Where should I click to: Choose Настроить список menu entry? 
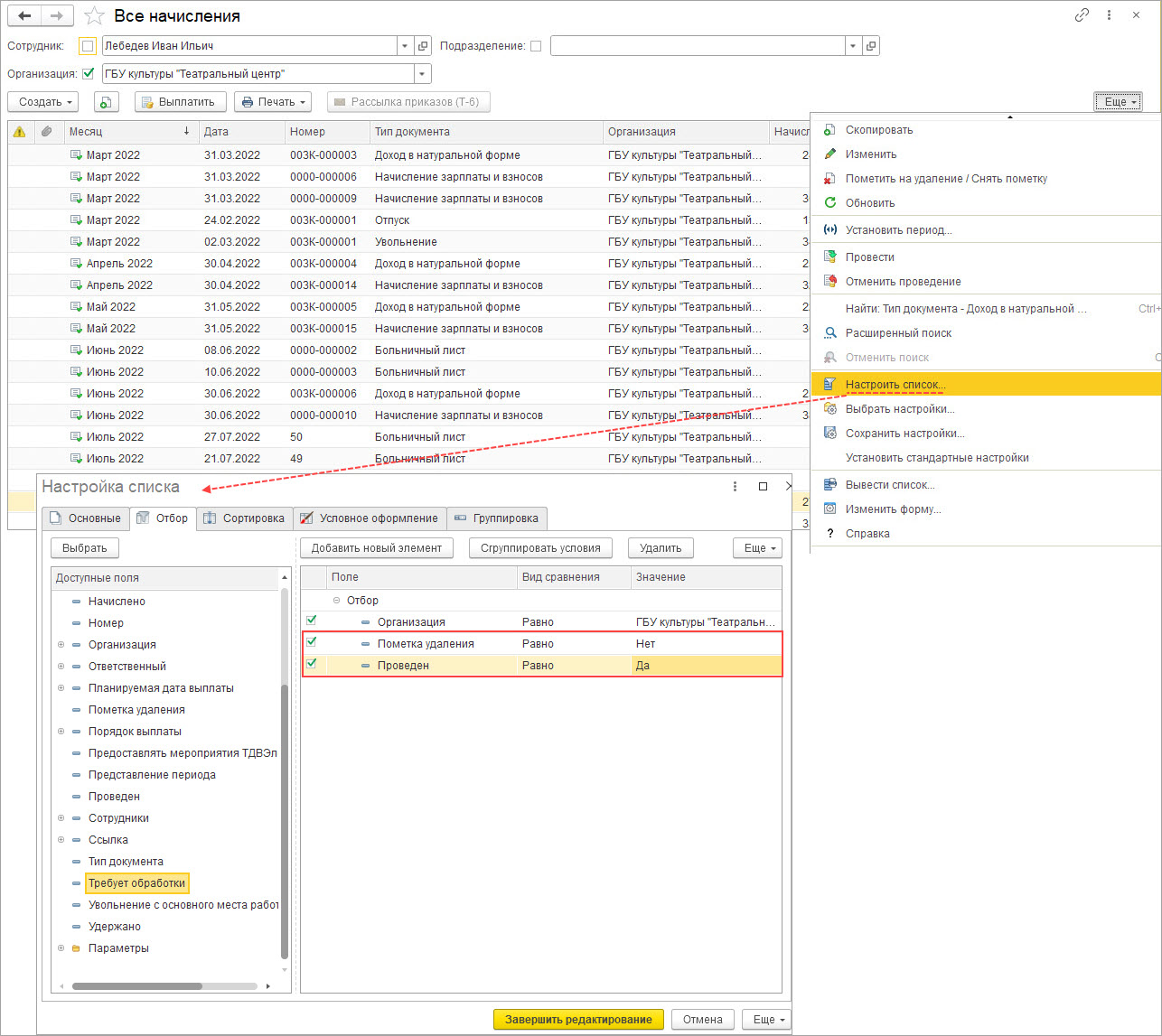pos(986,385)
